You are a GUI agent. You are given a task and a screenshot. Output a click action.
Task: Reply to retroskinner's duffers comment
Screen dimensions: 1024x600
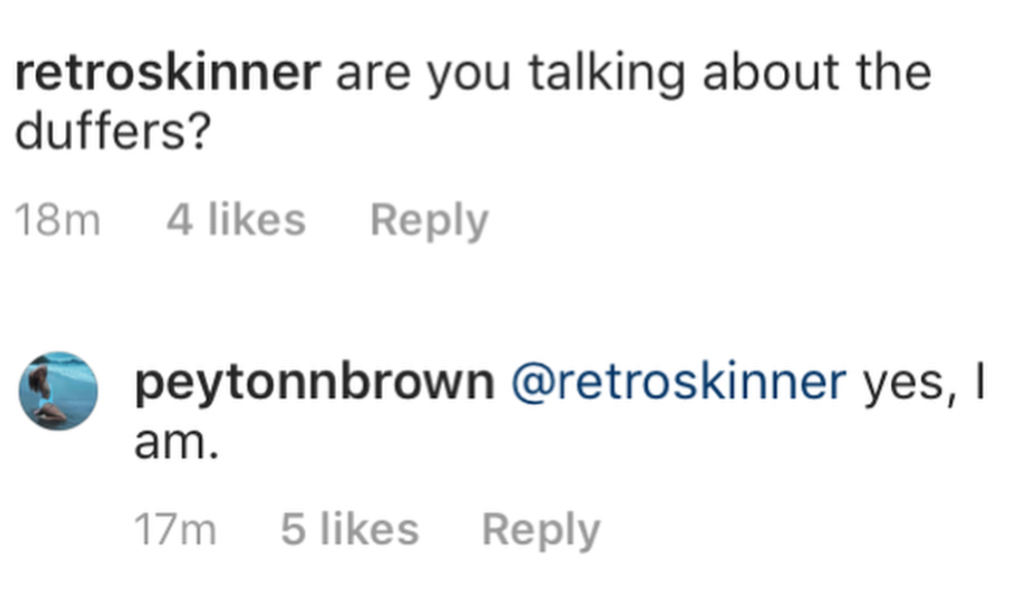click(429, 220)
